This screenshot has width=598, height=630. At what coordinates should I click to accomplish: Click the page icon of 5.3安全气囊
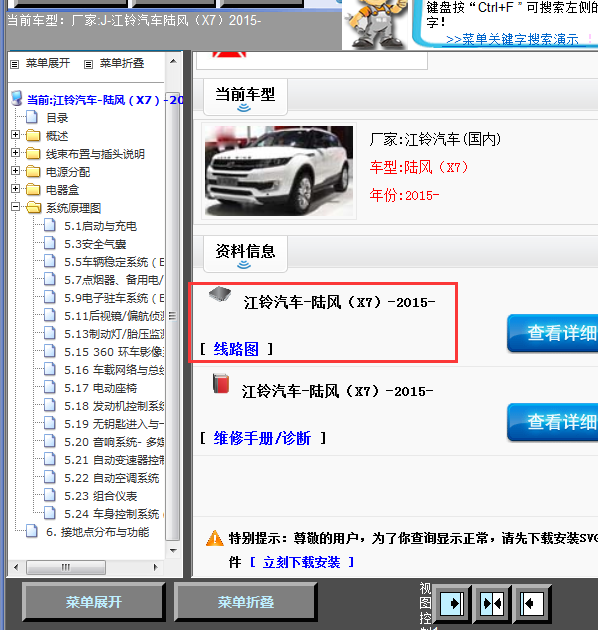tap(50, 243)
